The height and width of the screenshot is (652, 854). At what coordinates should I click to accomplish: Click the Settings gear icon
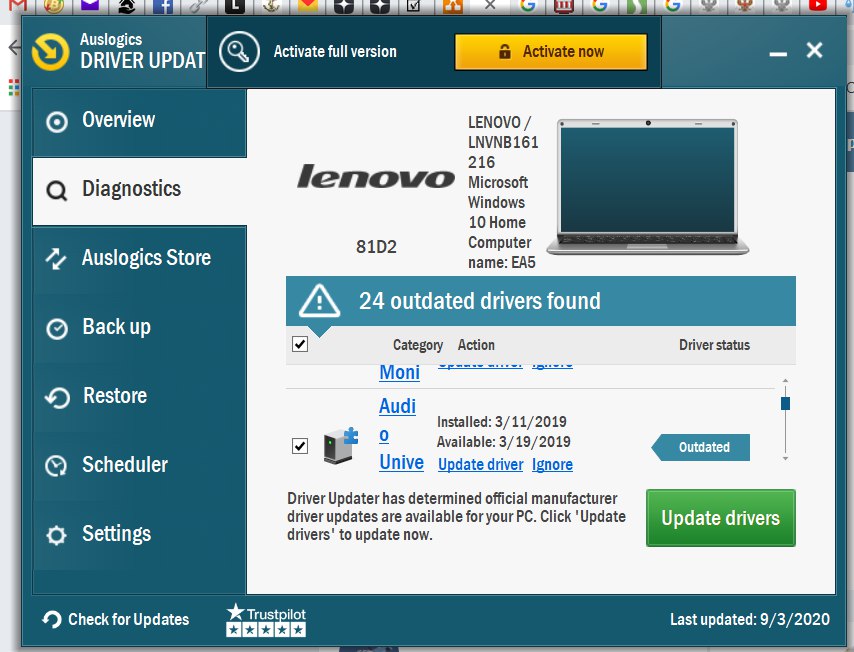coord(56,535)
